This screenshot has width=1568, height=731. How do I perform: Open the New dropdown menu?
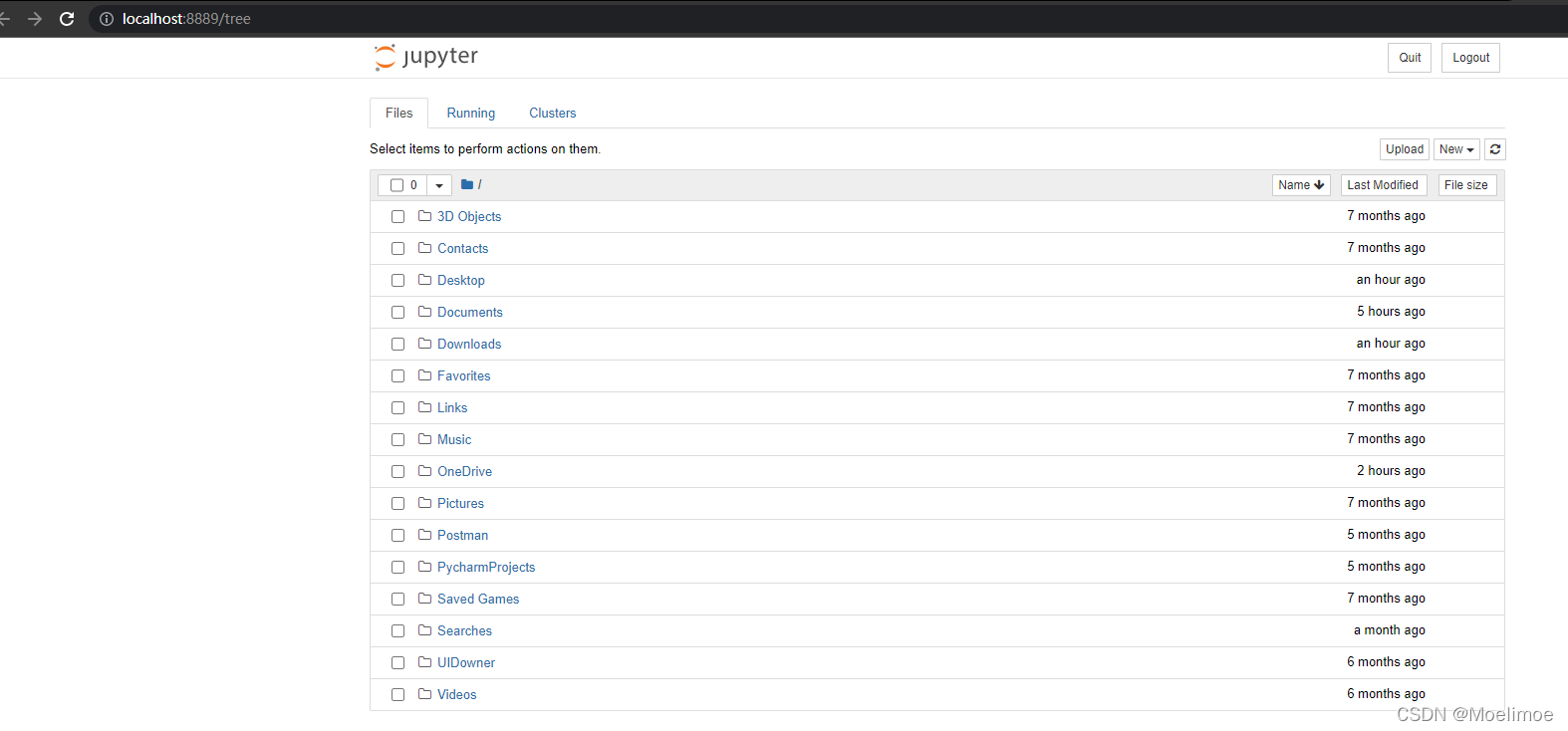coord(1456,149)
